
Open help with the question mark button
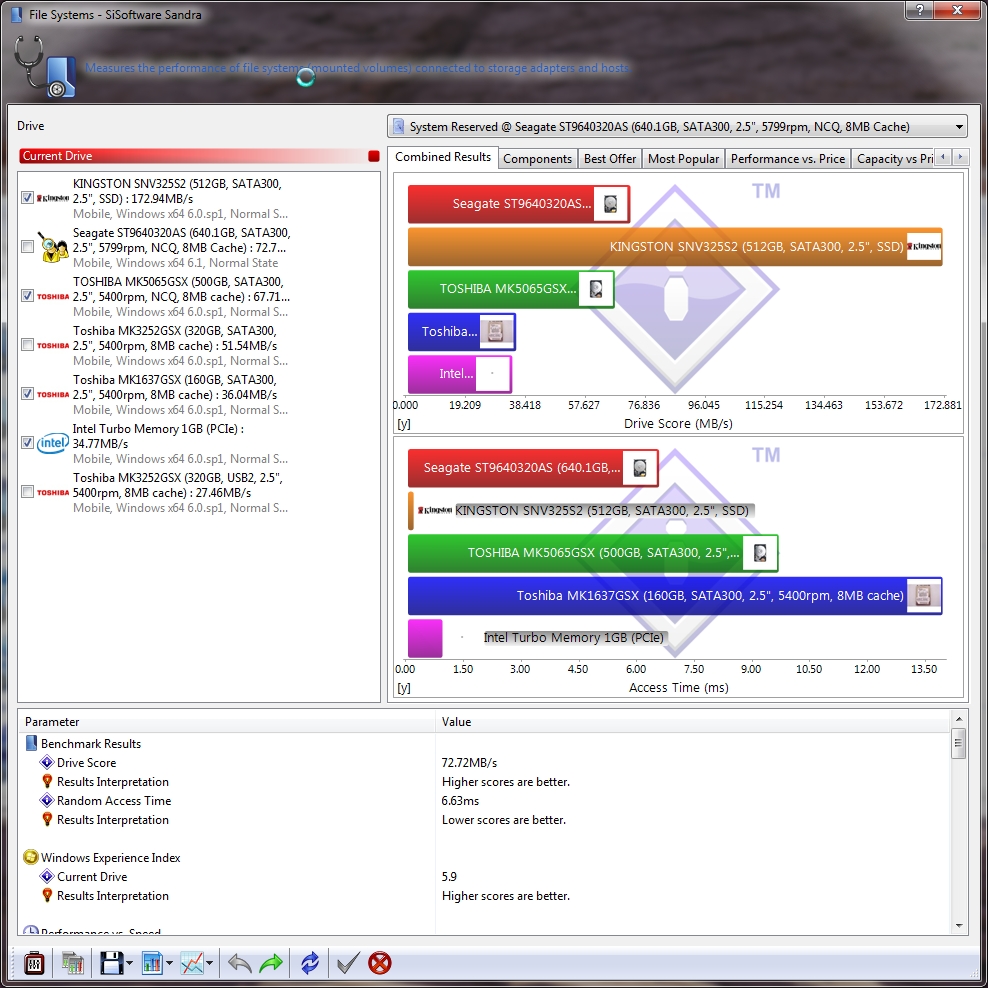coord(920,10)
